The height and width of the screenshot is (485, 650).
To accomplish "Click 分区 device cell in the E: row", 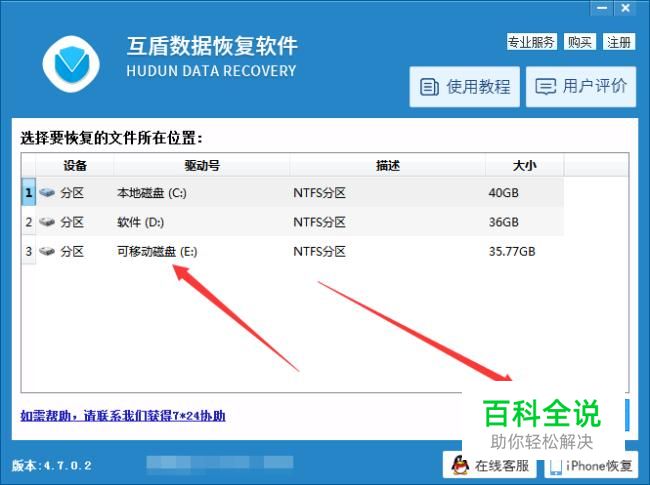I will tap(72, 252).
